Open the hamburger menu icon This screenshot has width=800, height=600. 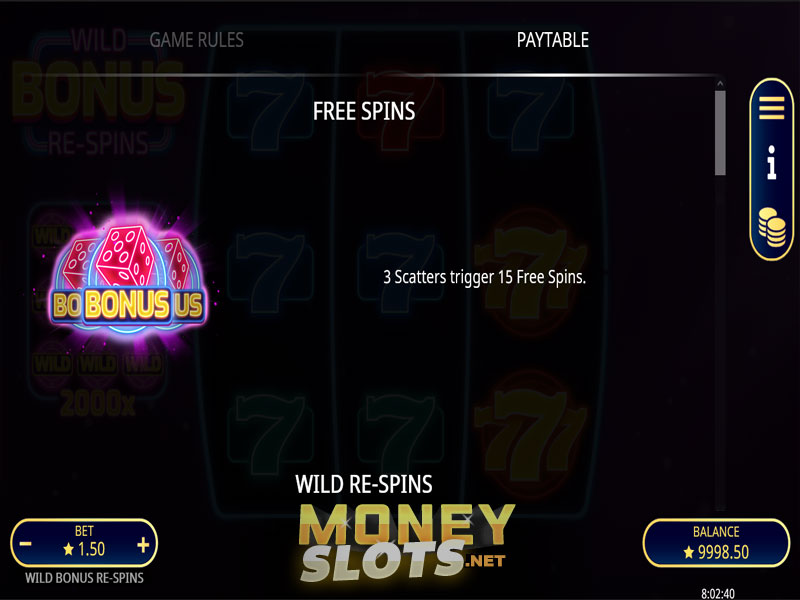(771, 108)
